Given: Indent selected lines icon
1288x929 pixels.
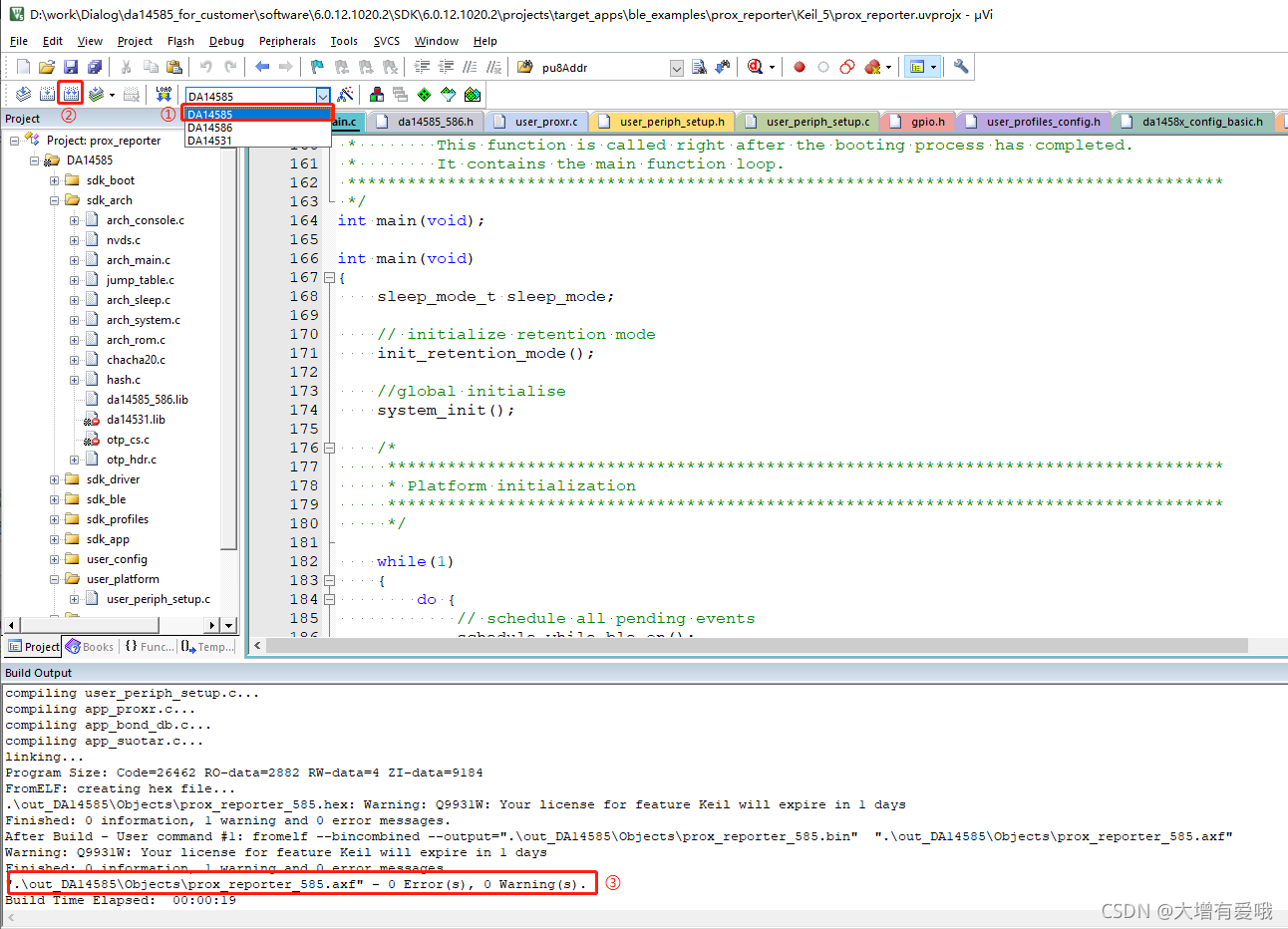Looking at the screenshot, I should pos(422,67).
